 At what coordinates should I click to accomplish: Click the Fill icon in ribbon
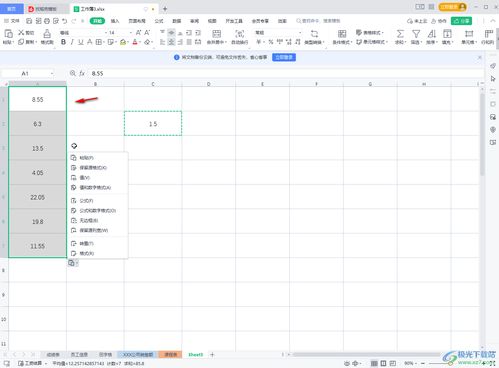[x=447, y=34]
